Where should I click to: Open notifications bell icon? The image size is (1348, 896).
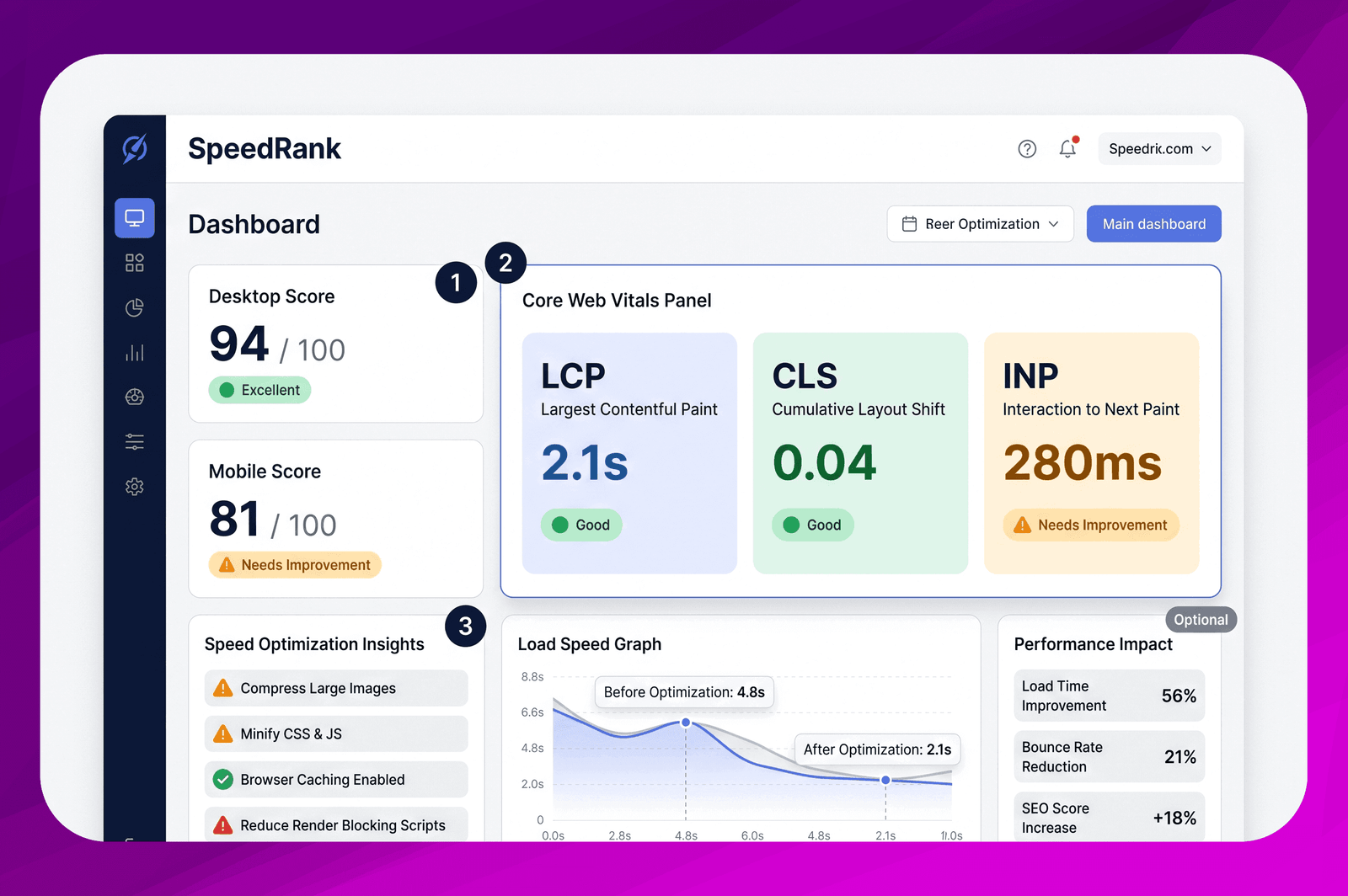coord(1068,148)
